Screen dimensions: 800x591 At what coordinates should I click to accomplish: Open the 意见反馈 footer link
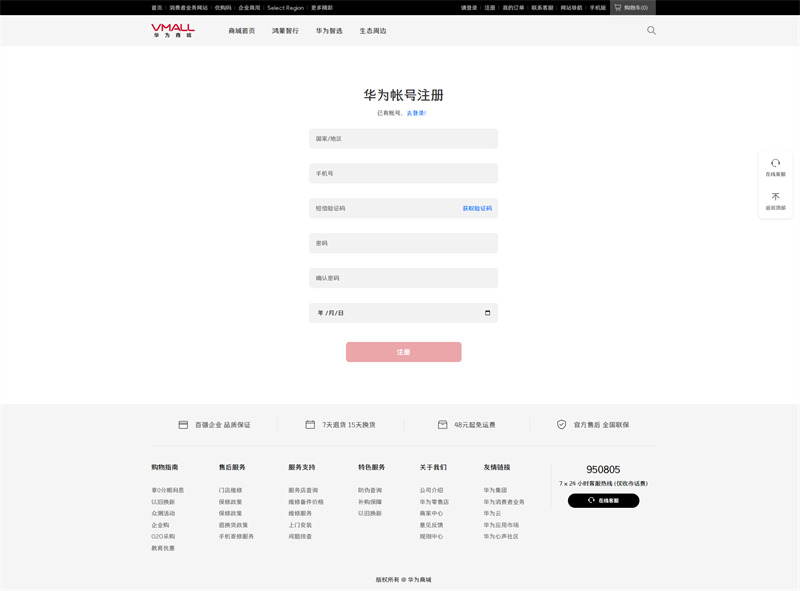432,525
